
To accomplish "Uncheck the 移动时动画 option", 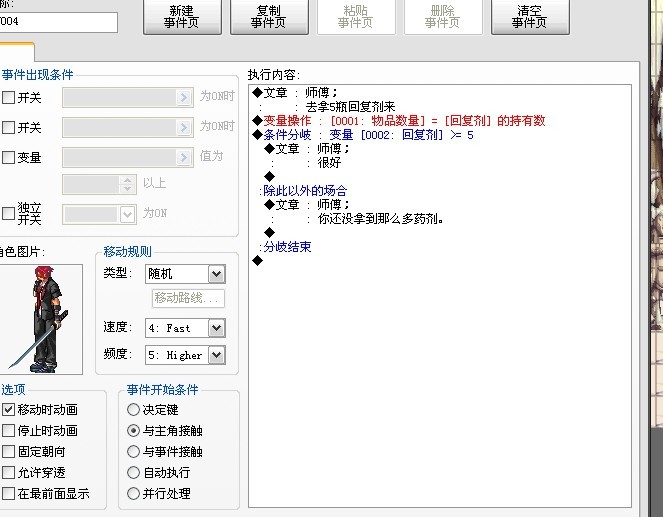I will [8, 409].
